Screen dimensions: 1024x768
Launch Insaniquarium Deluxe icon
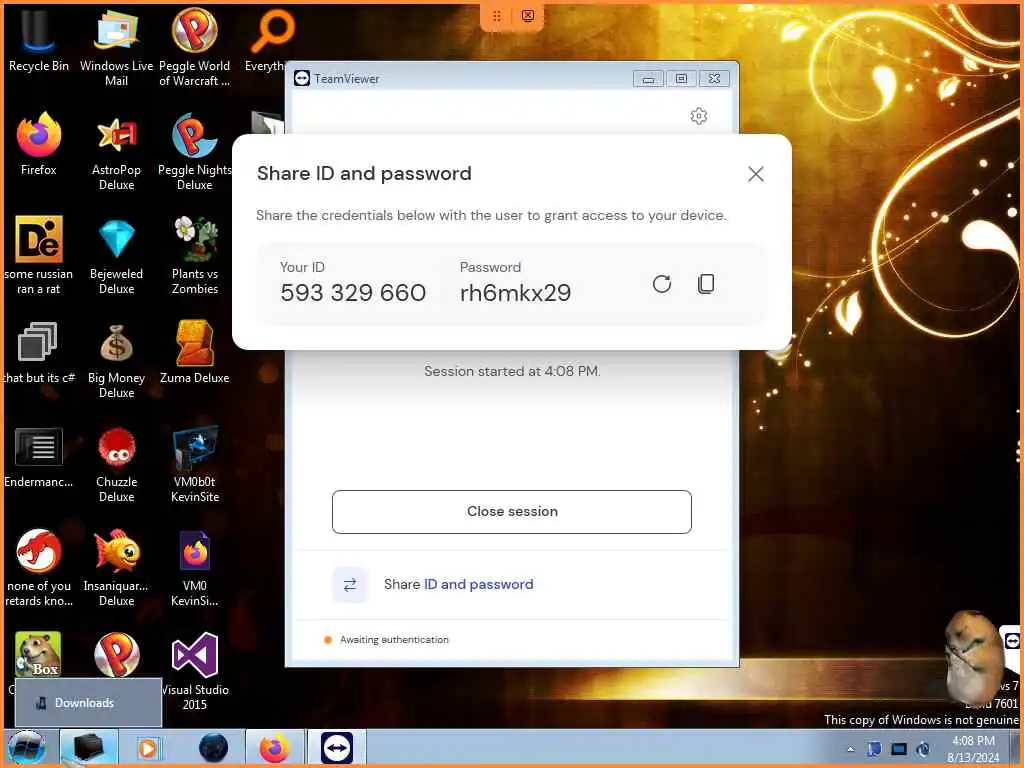click(x=116, y=568)
